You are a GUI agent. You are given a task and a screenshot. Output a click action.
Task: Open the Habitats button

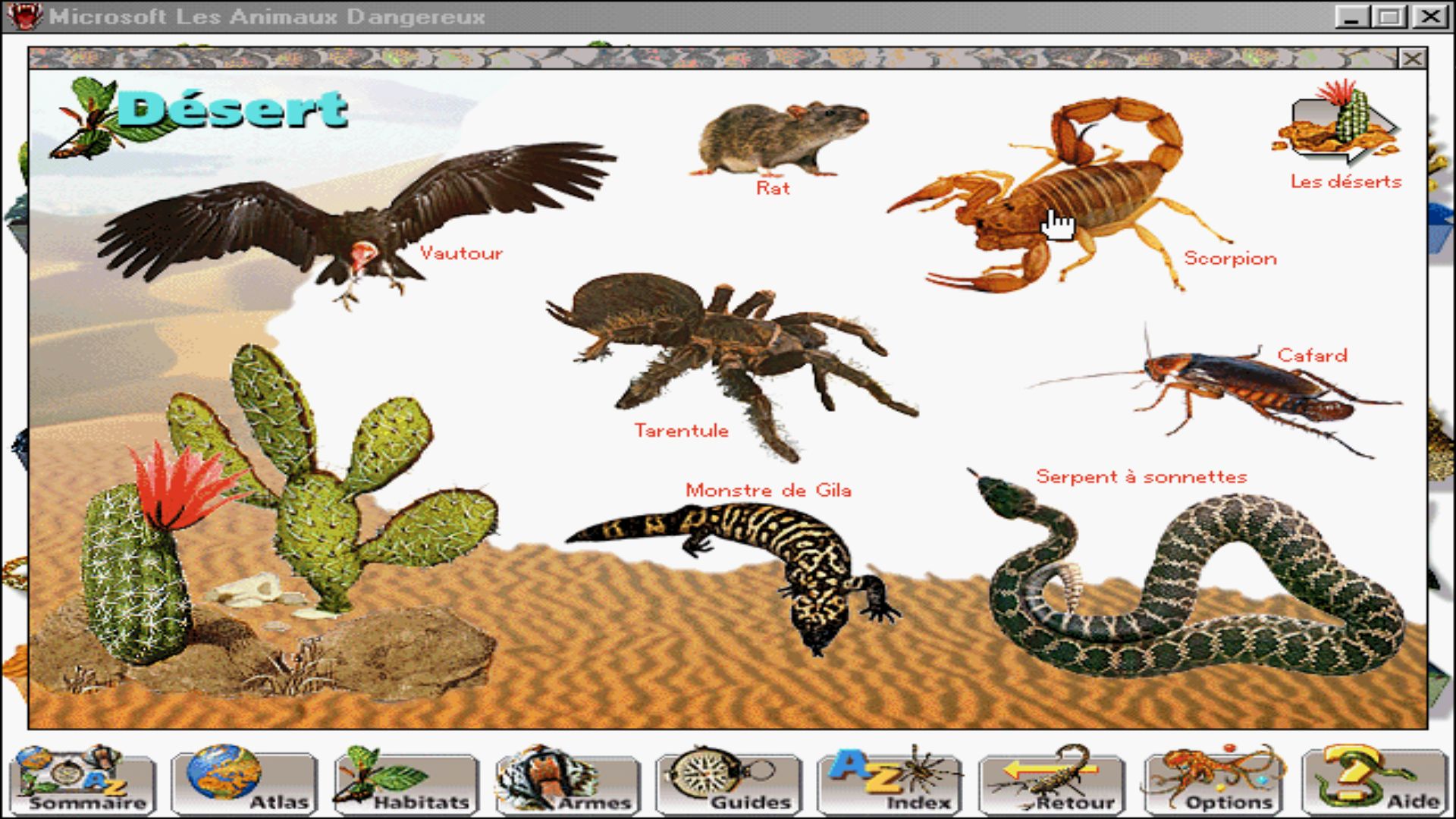point(406,781)
